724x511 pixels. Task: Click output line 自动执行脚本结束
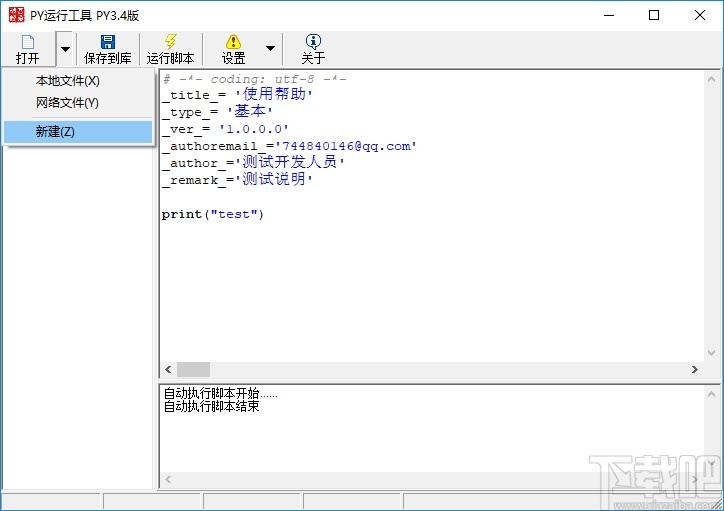pyautogui.click(x=211, y=406)
